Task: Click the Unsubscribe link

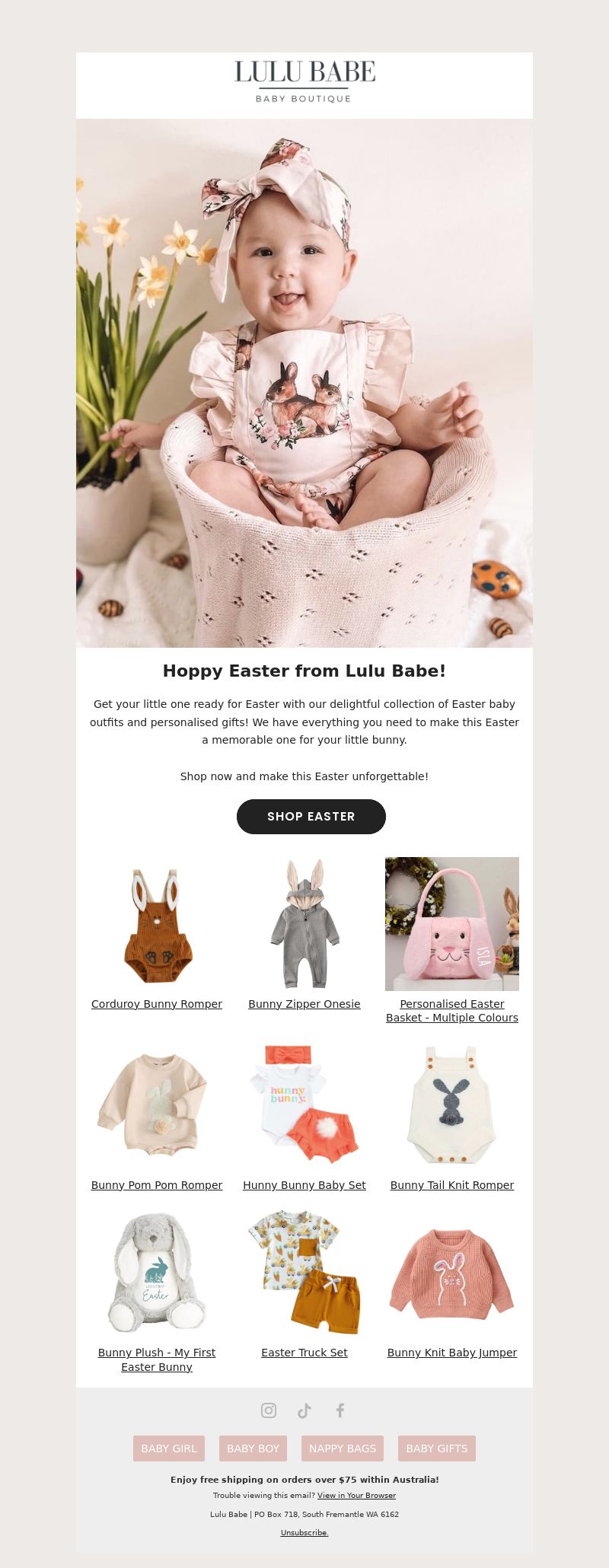Action: pyautogui.click(x=304, y=1532)
